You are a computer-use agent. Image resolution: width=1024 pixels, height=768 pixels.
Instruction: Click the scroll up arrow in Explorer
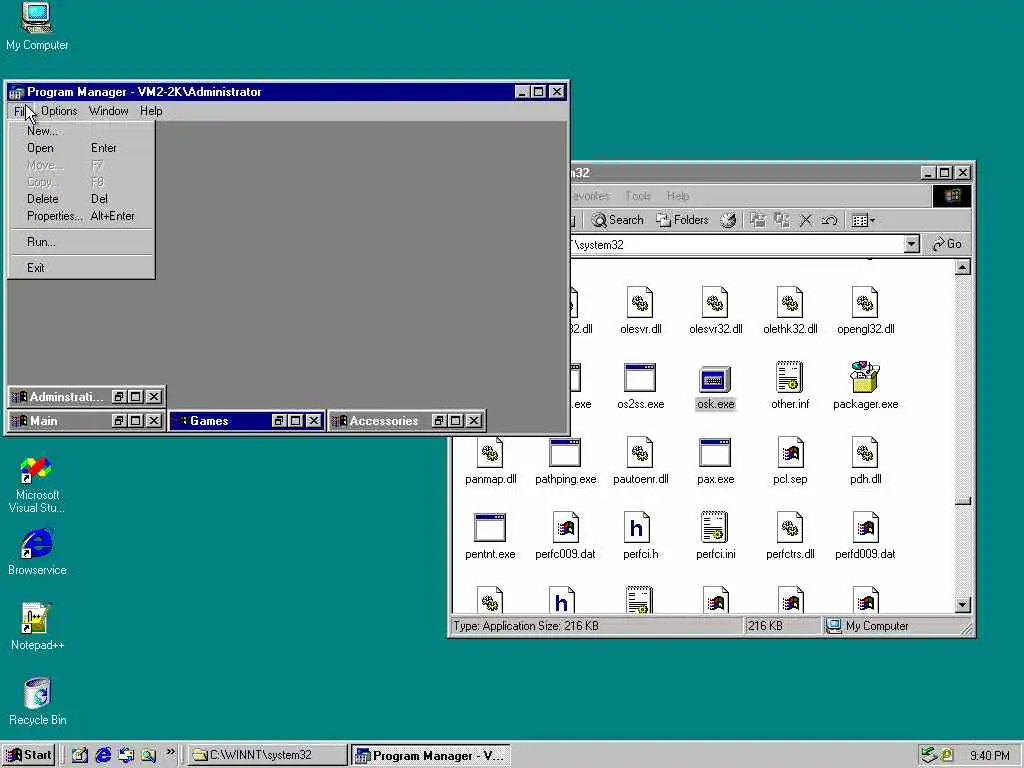963,267
